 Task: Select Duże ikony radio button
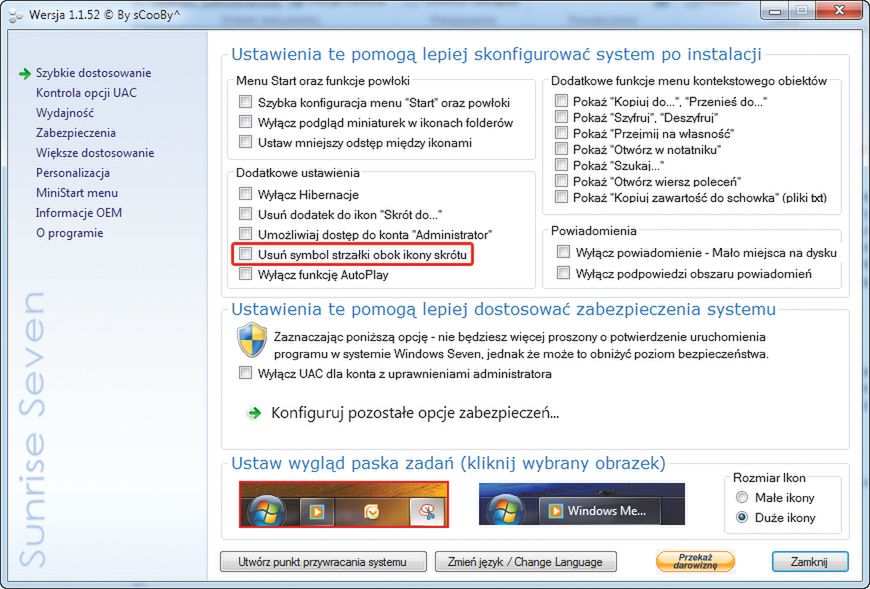point(742,517)
